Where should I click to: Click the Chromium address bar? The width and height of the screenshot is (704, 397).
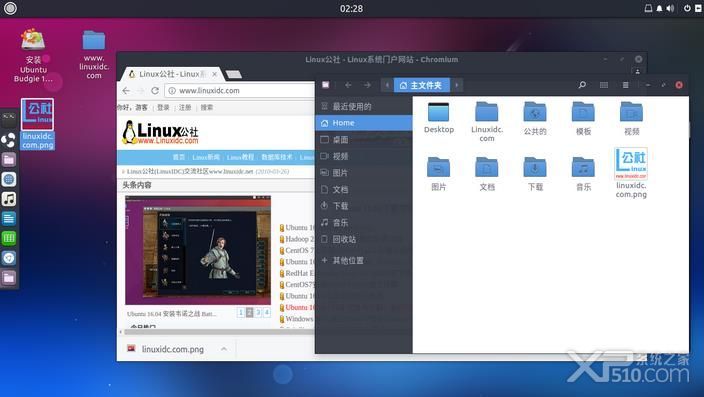tap(240, 90)
